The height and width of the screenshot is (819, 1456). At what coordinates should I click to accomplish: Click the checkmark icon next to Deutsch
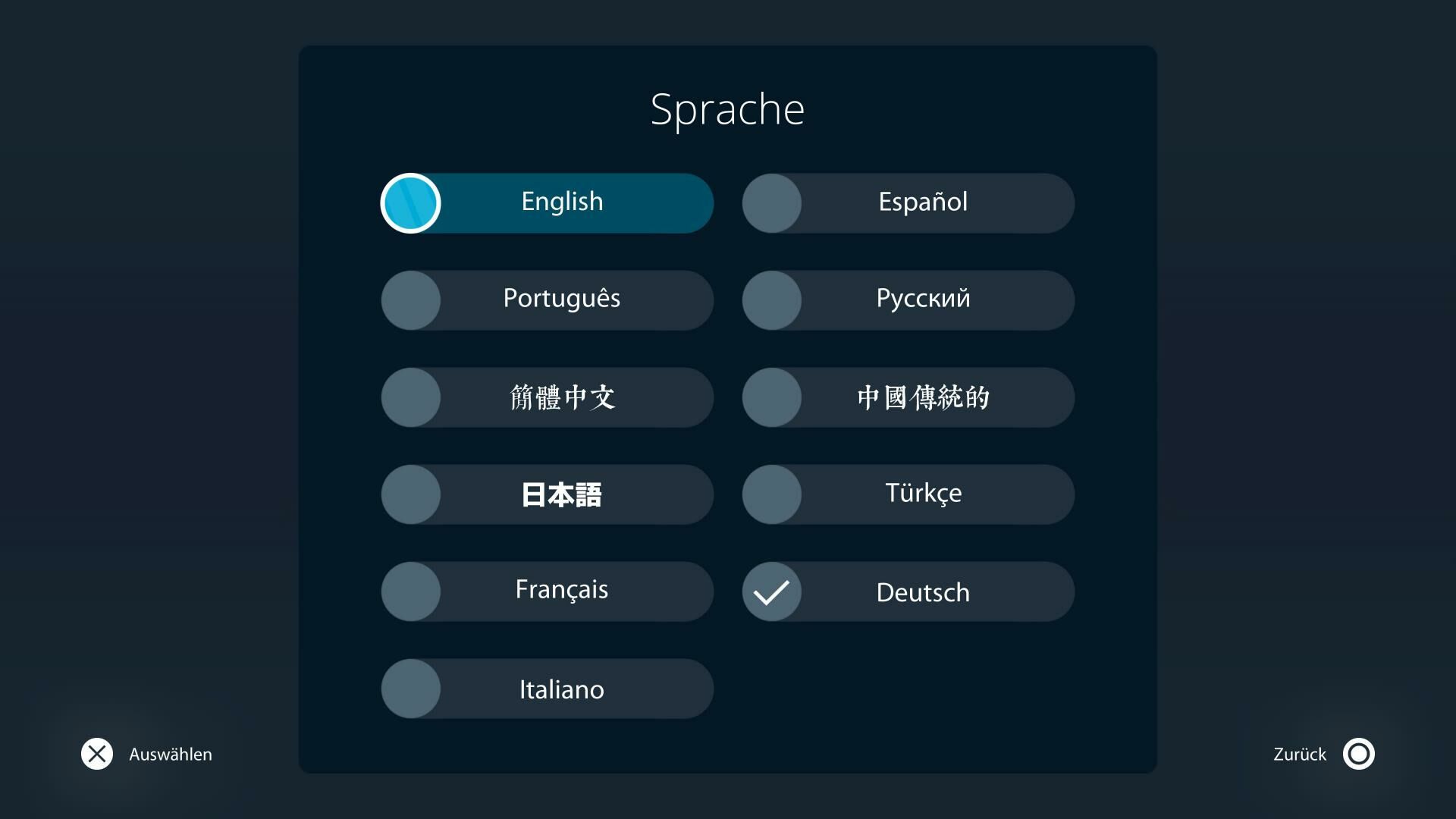pyautogui.click(x=772, y=591)
